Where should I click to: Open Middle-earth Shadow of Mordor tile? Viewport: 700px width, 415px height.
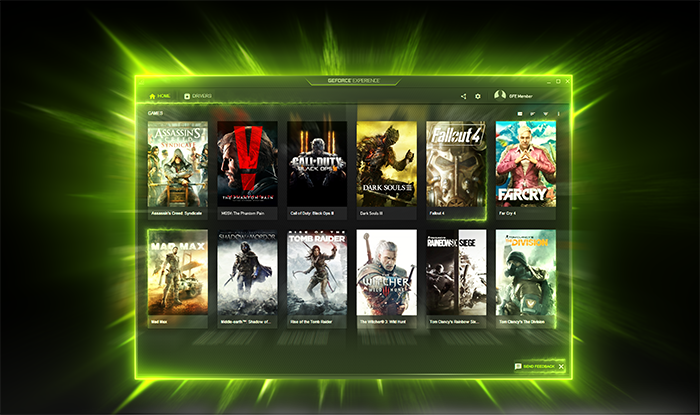[x=247, y=278]
